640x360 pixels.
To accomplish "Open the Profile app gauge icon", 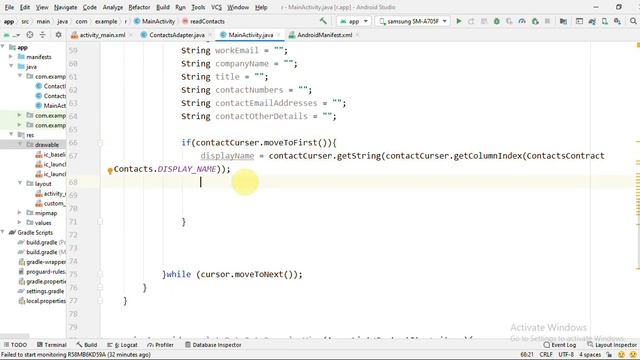I will [522, 21].
